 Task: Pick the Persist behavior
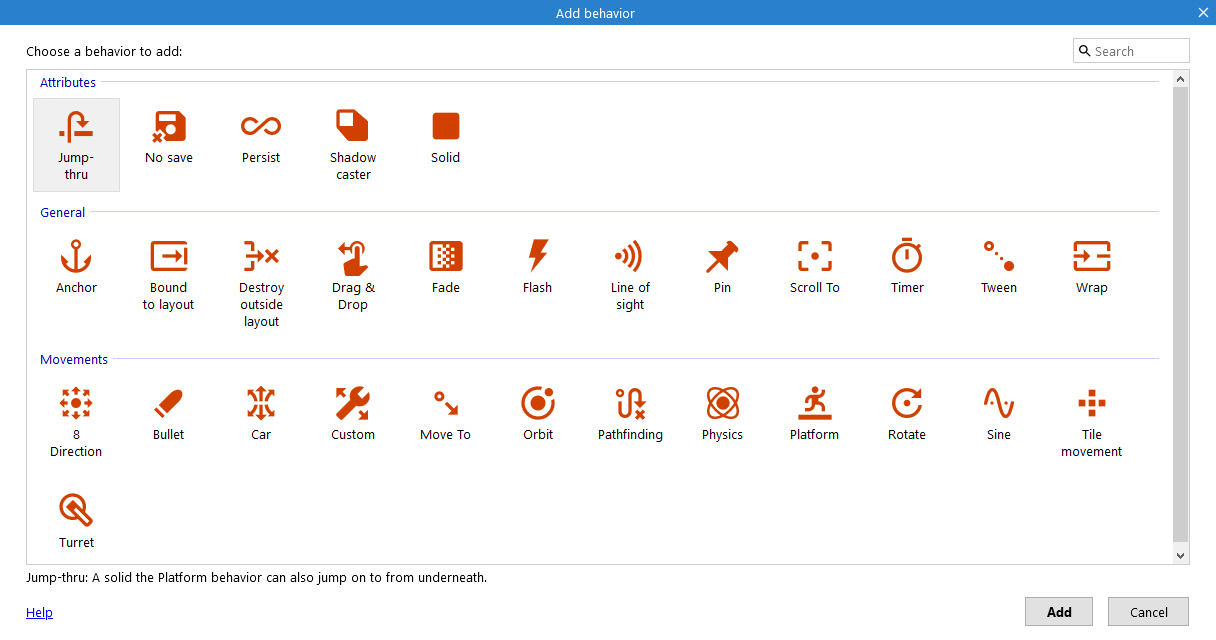pos(261,137)
